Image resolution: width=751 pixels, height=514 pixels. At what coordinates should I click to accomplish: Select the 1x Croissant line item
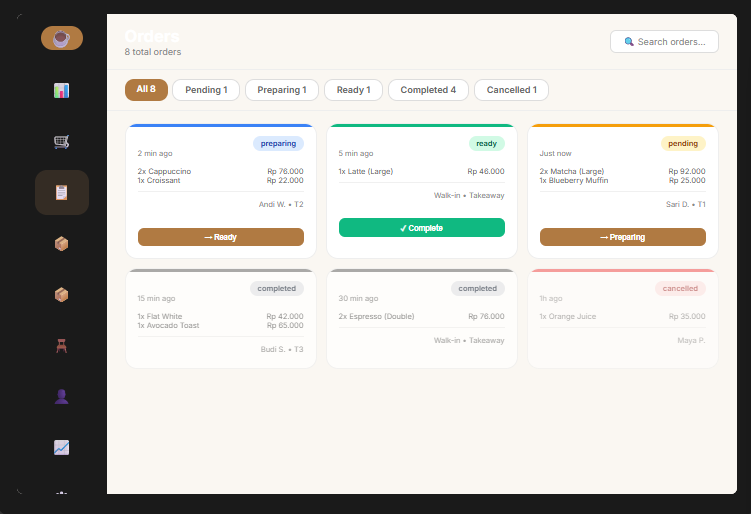159,181
